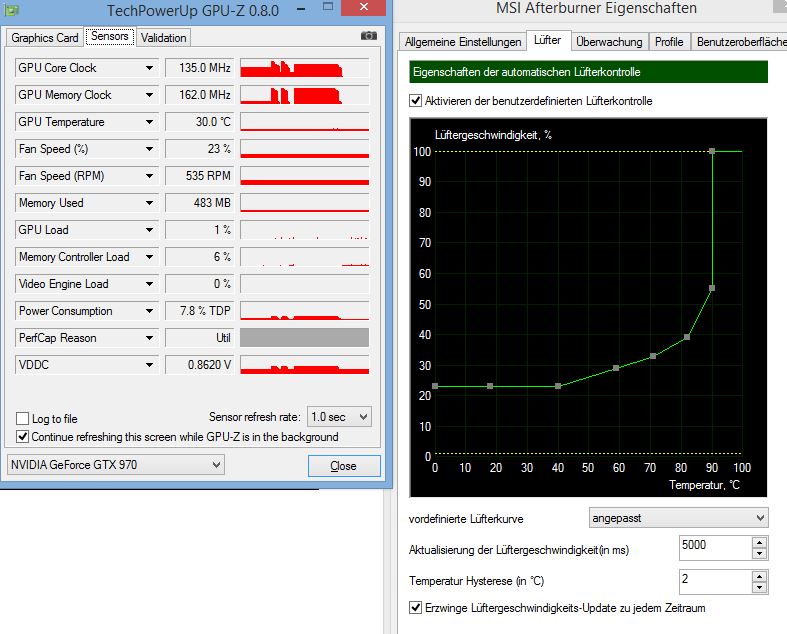
Task: Click the Aktualisierung der Lüftergeschwindigkeit value field
Action: tap(715, 547)
